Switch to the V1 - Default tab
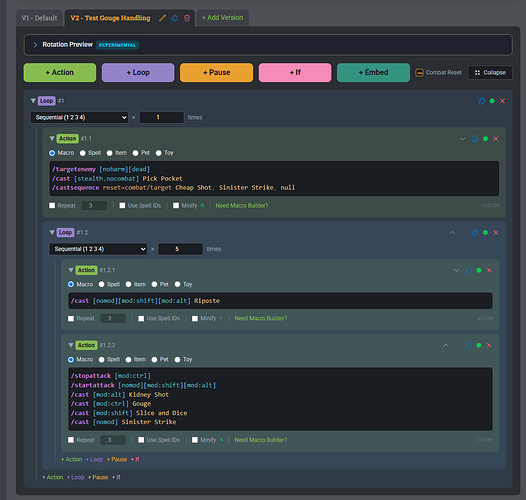526x500 pixels. [39, 18]
